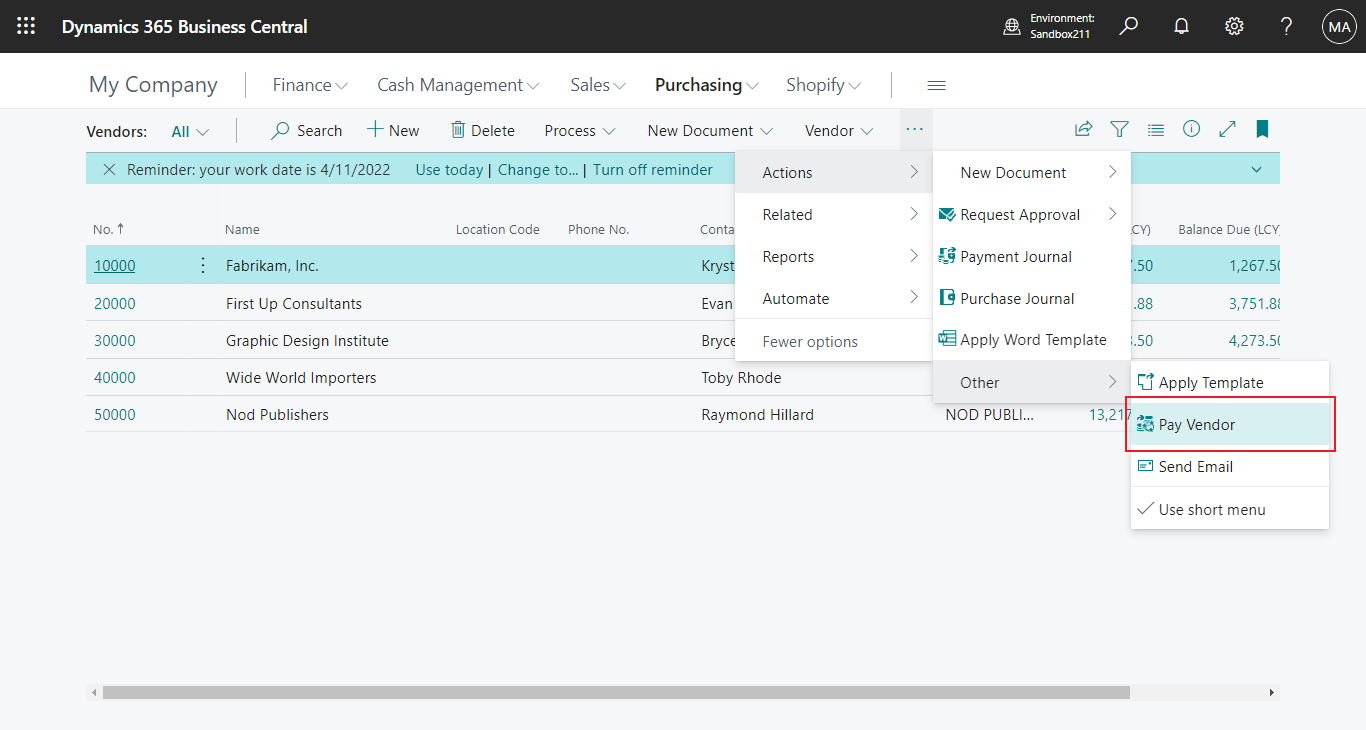
Task: Select the Send Email action
Action: pyautogui.click(x=1195, y=466)
